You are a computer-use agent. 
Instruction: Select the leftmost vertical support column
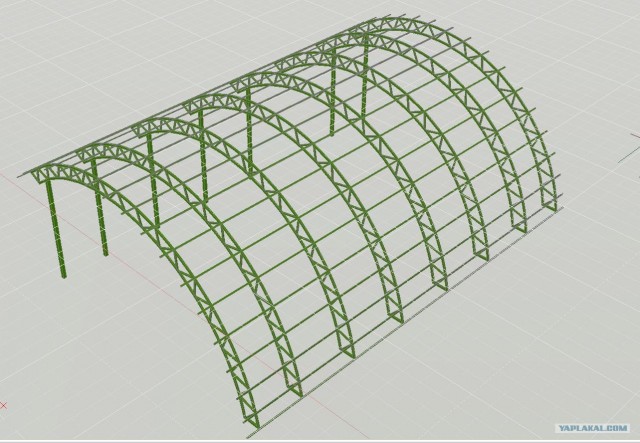point(56,229)
